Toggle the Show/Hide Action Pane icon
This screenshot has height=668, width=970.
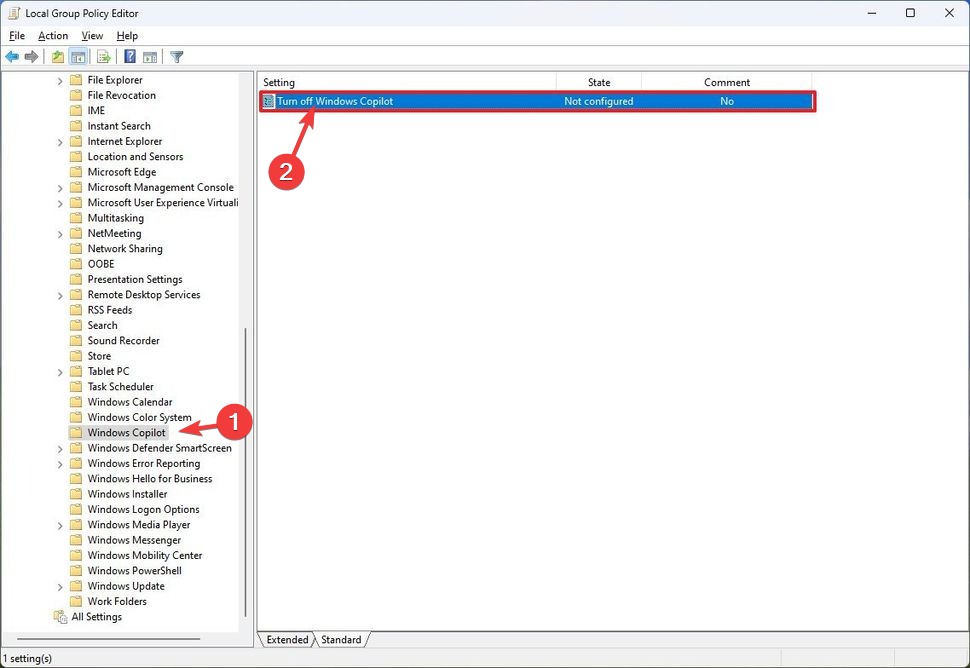click(x=150, y=57)
